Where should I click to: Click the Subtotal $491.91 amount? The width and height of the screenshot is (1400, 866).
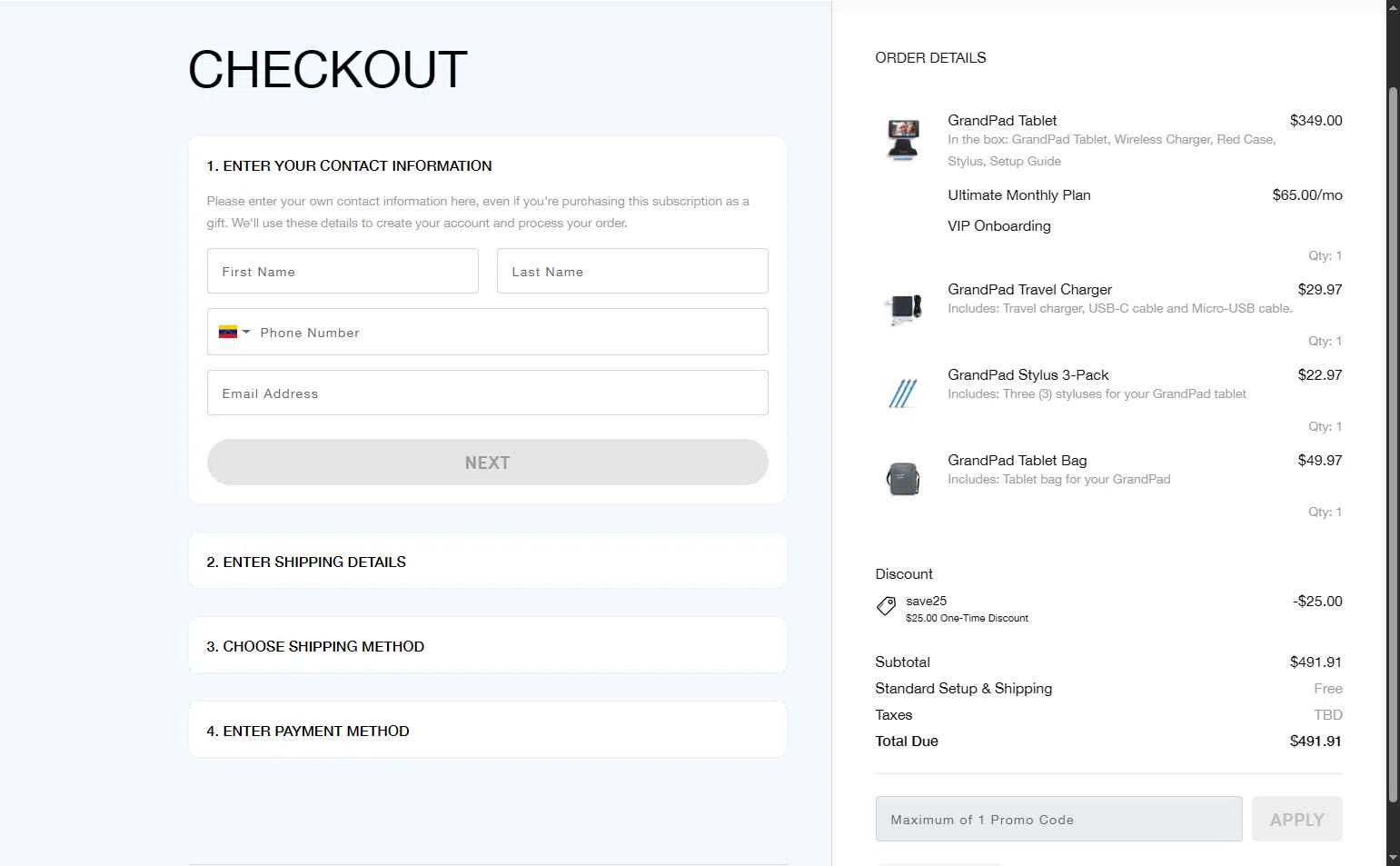[x=1316, y=662]
